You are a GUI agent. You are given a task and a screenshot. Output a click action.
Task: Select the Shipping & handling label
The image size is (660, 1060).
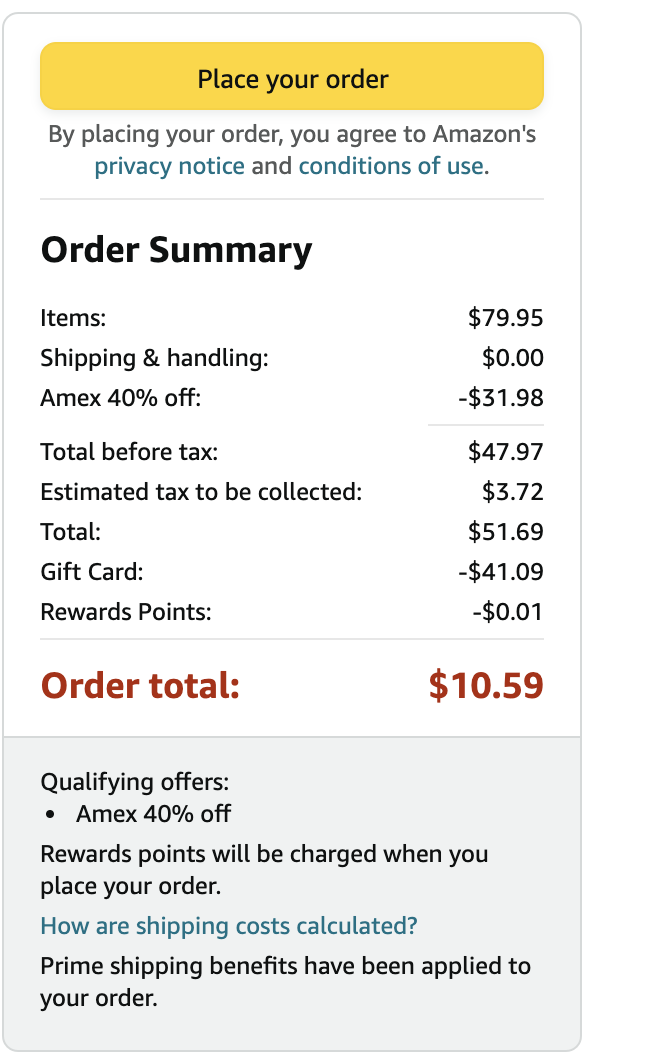(x=154, y=358)
